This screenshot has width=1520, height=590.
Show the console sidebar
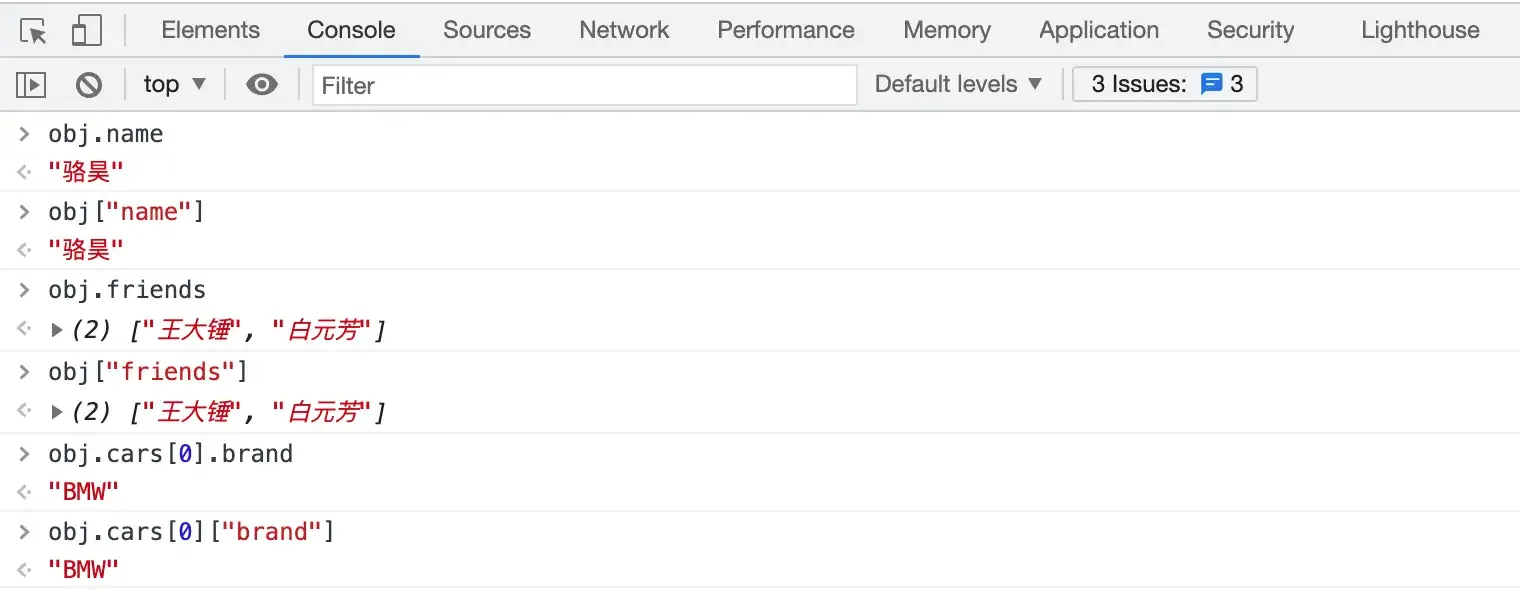pyautogui.click(x=31, y=84)
